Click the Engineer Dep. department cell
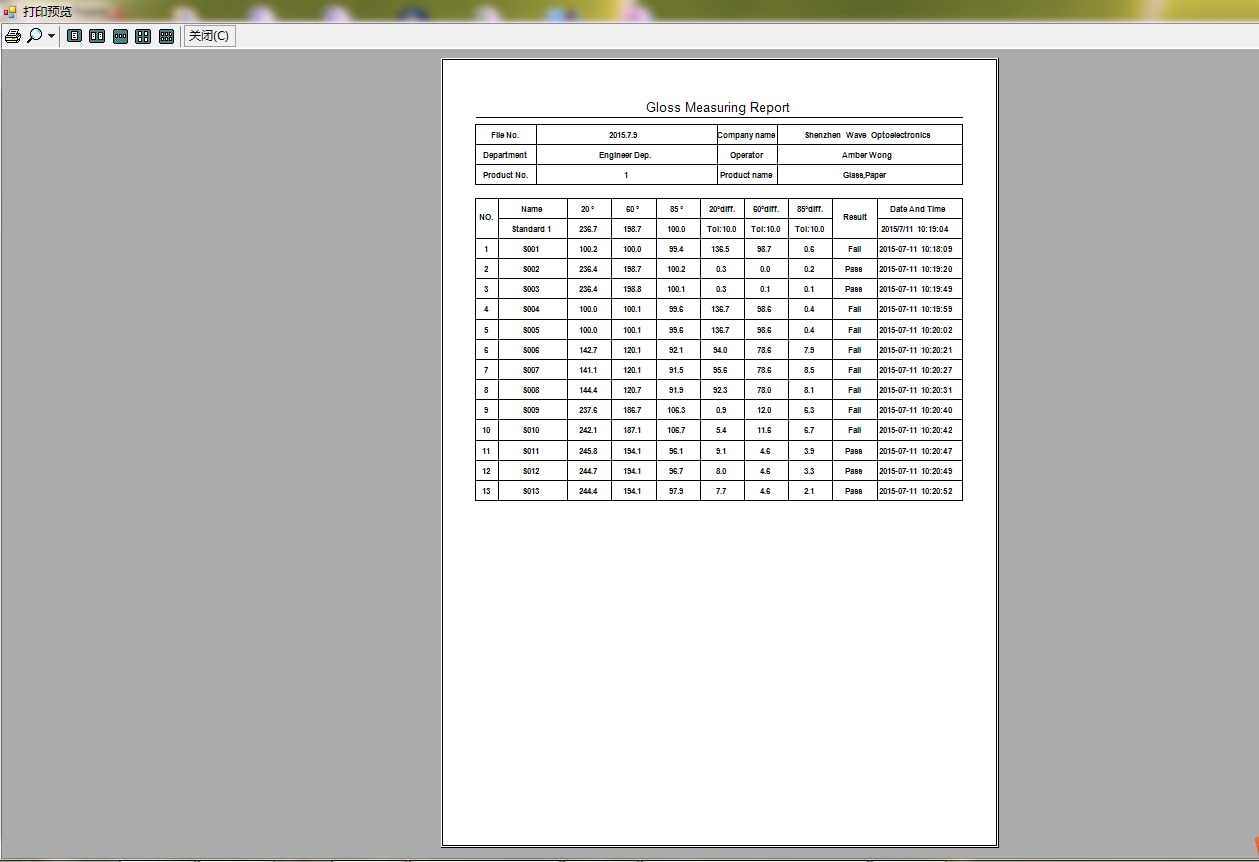 coord(626,155)
